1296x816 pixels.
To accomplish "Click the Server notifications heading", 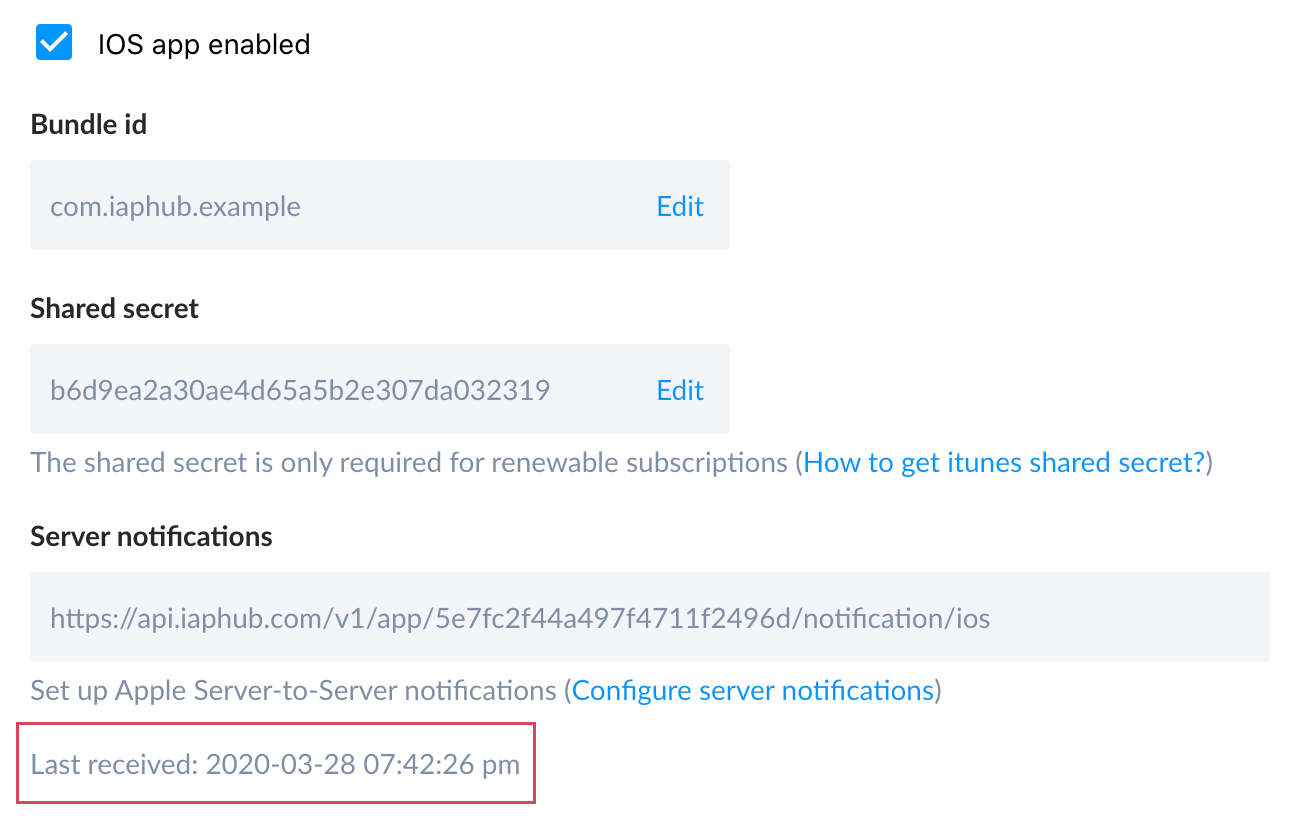I will (x=151, y=537).
